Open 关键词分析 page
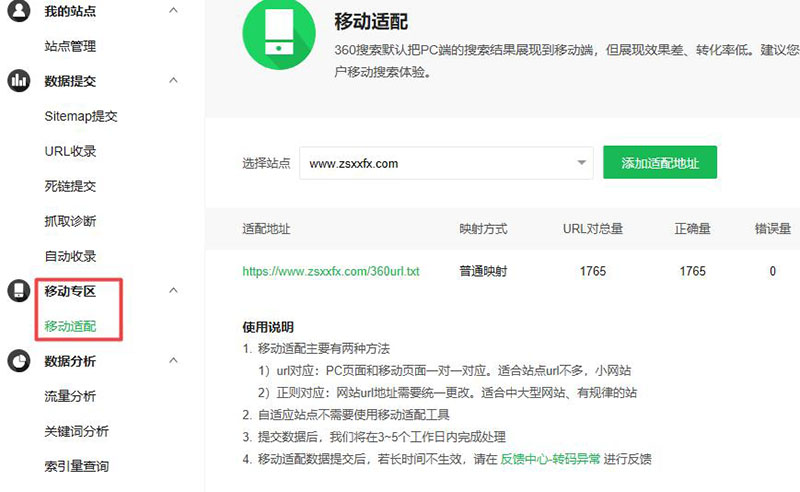This screenshot has width=800, height=492. 76,431
